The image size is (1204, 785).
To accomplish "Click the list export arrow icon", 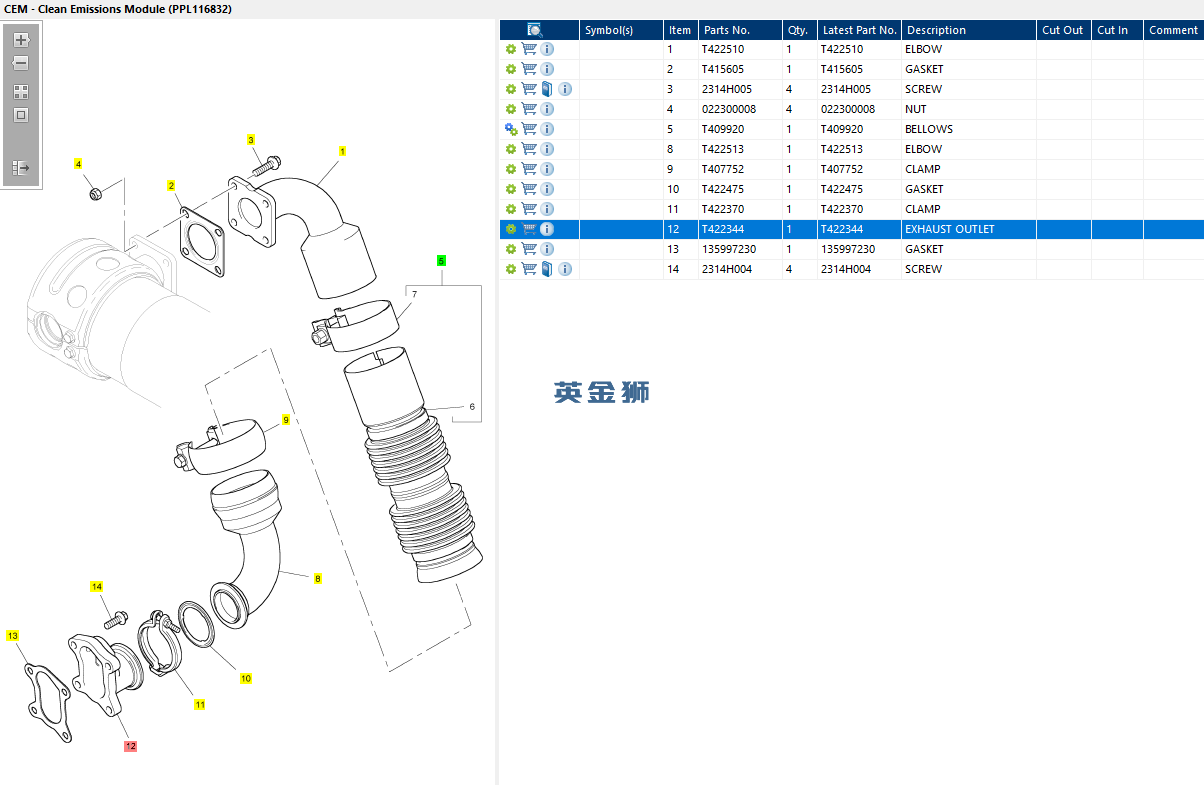I will pyautogui.click(x=21, y=168).
